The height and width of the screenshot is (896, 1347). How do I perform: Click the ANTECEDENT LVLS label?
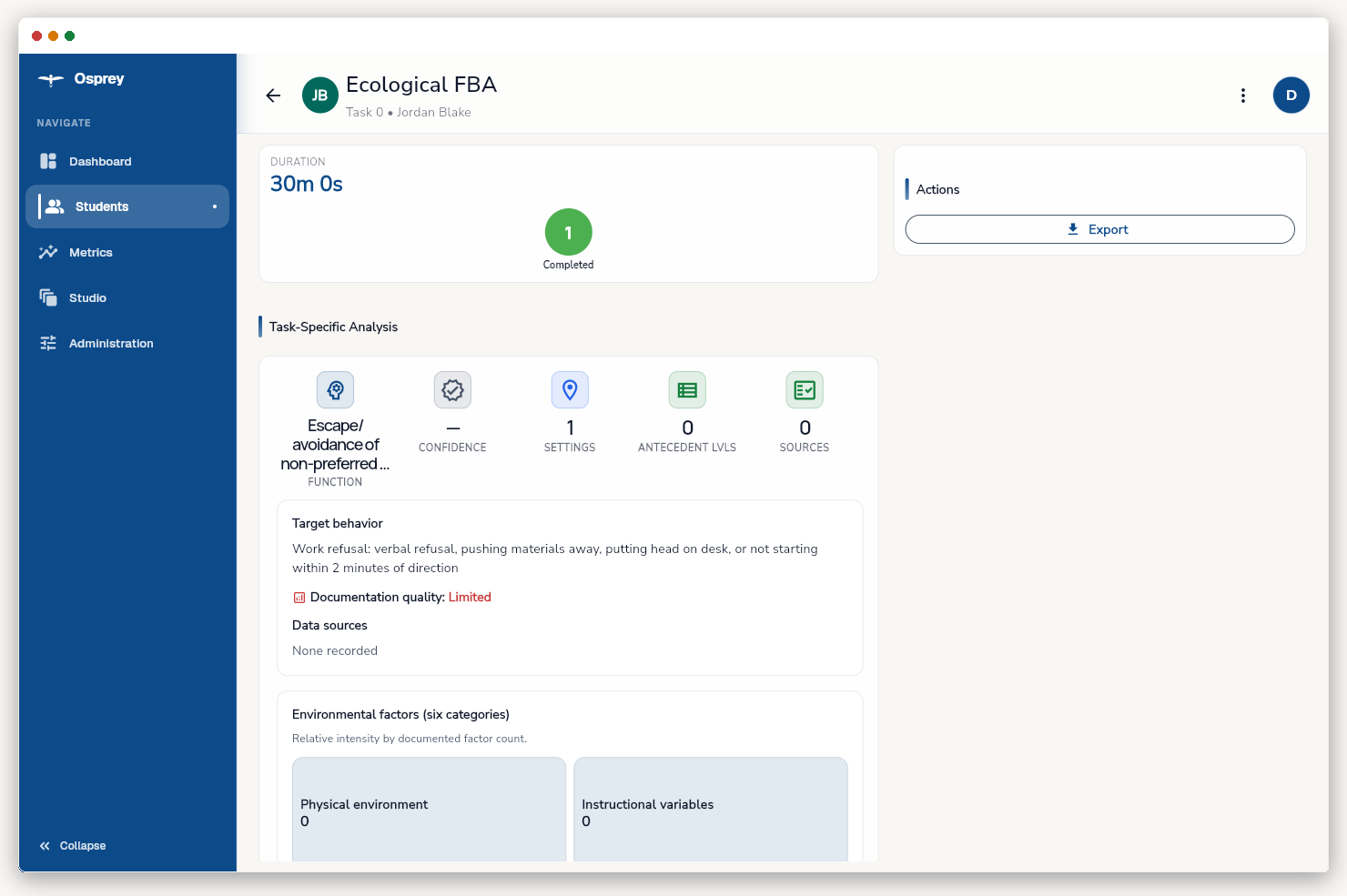tap(687, 448)
